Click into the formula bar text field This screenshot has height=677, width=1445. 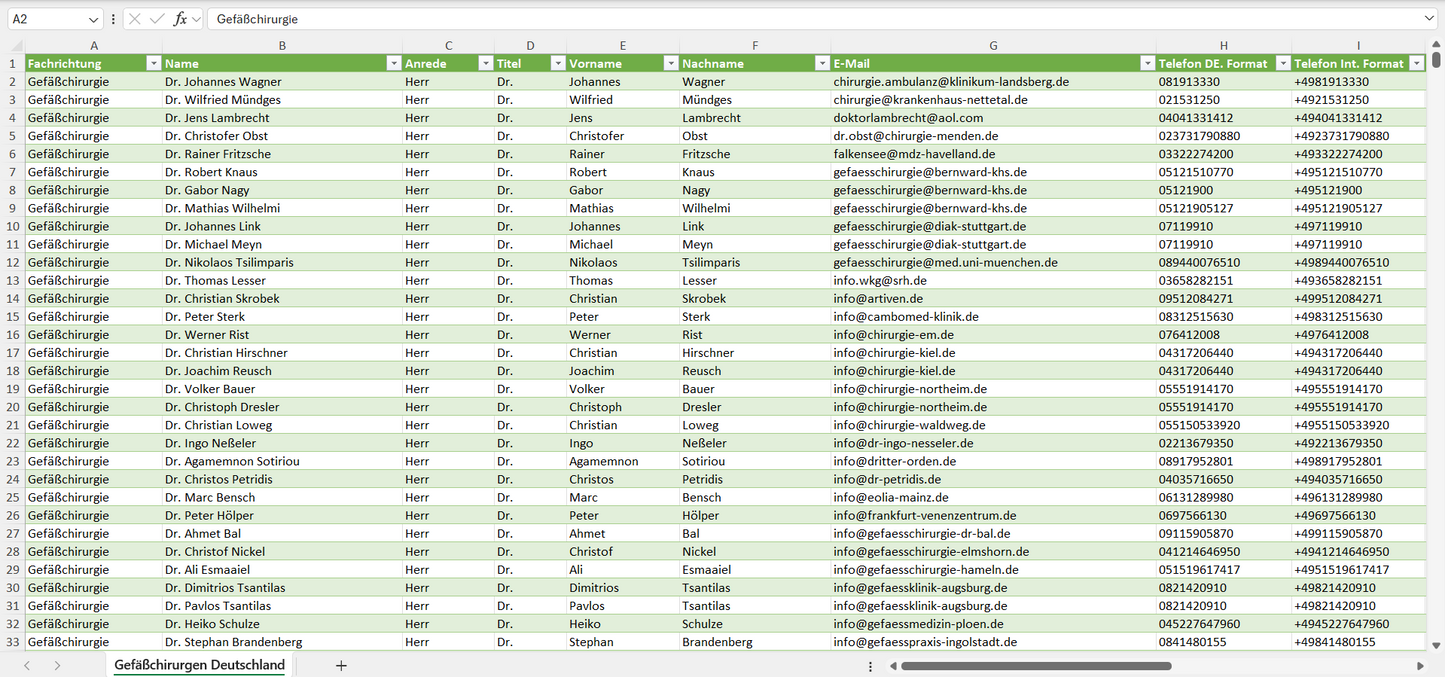800,19
